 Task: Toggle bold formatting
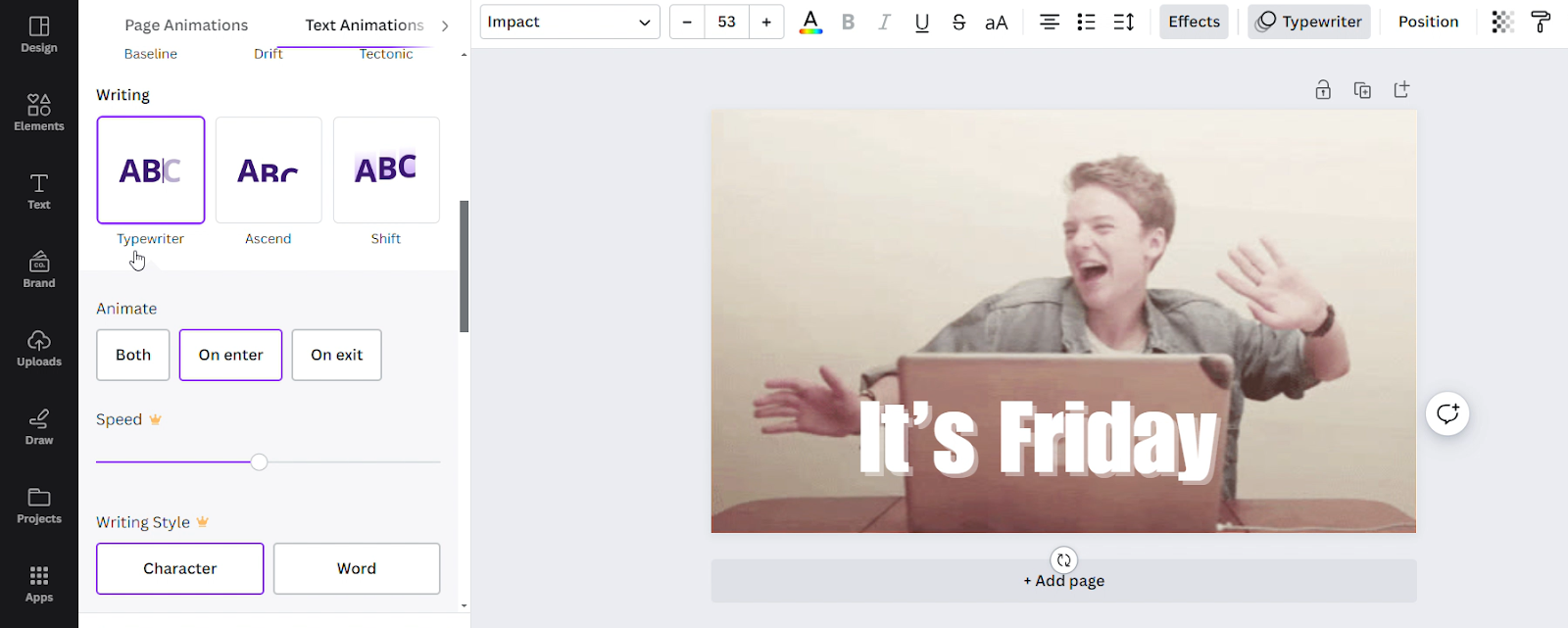click(x=849, y=22)
